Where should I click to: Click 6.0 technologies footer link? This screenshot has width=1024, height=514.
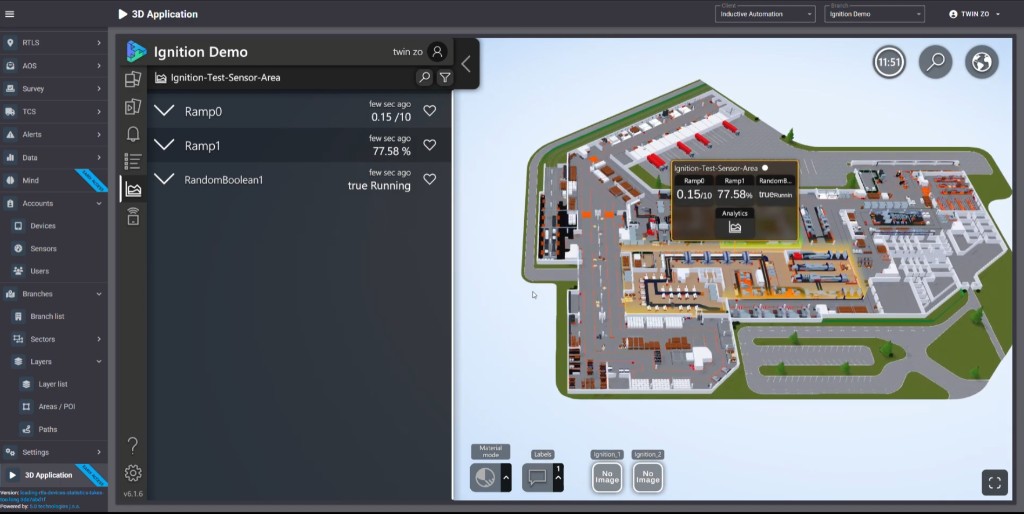coord(54,506)
